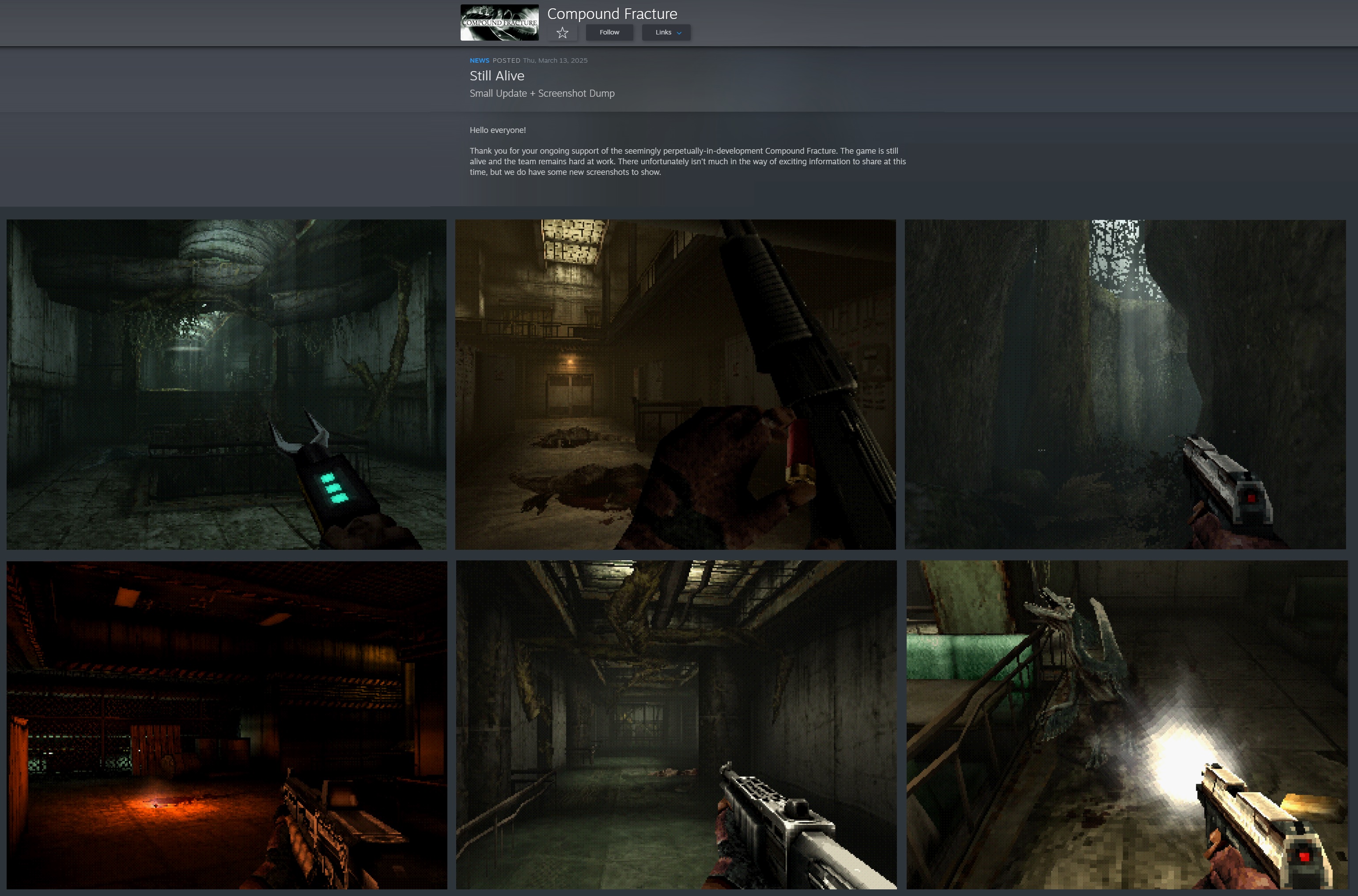Image resolution: width=1358 pixels, height=896 pixels.
Task: Click the POSTED label text
Action: (x=506, y=60)
